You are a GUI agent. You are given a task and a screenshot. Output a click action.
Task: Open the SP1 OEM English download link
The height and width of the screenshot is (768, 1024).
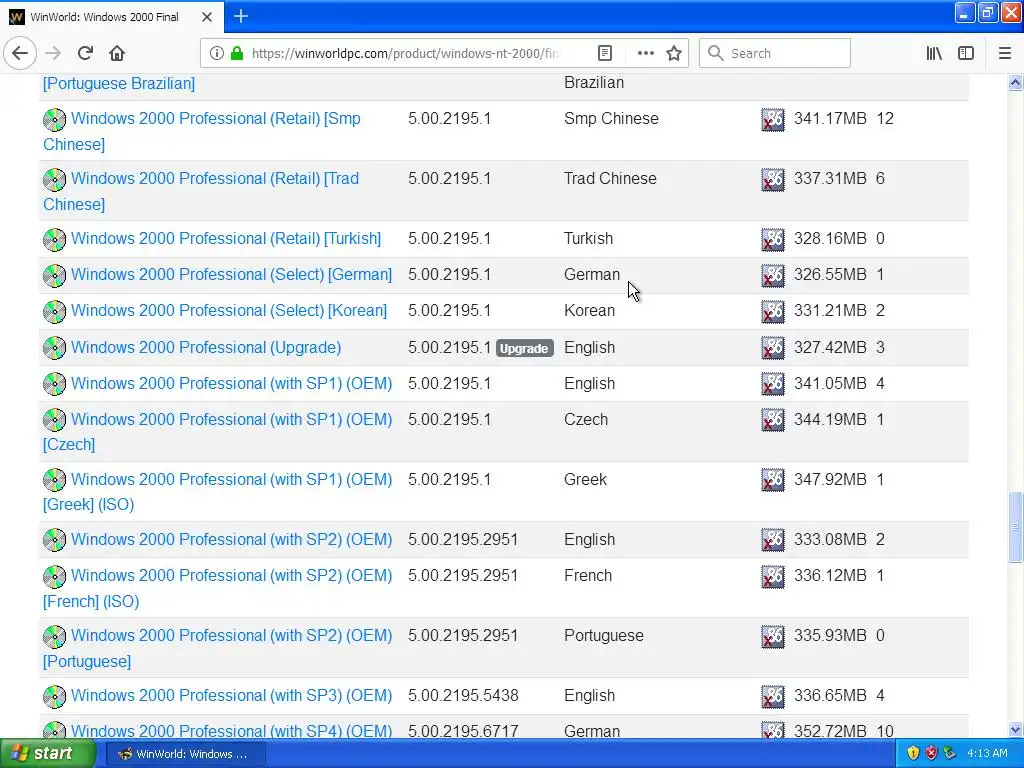[x=232, y=383]
